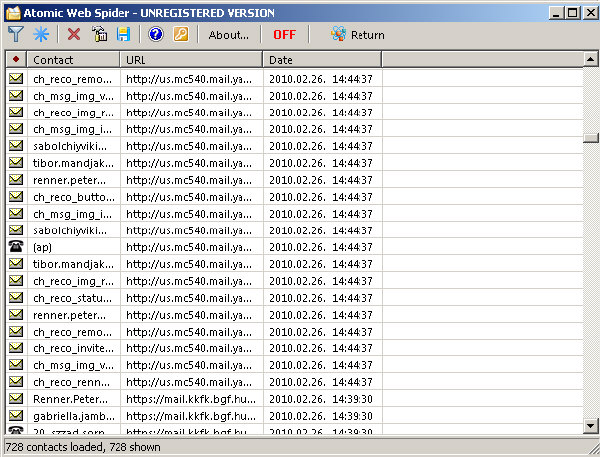The width and height of the screenshot is (600, 457).
Task: Click URL cell of the (ap) row
Action: 189,247
